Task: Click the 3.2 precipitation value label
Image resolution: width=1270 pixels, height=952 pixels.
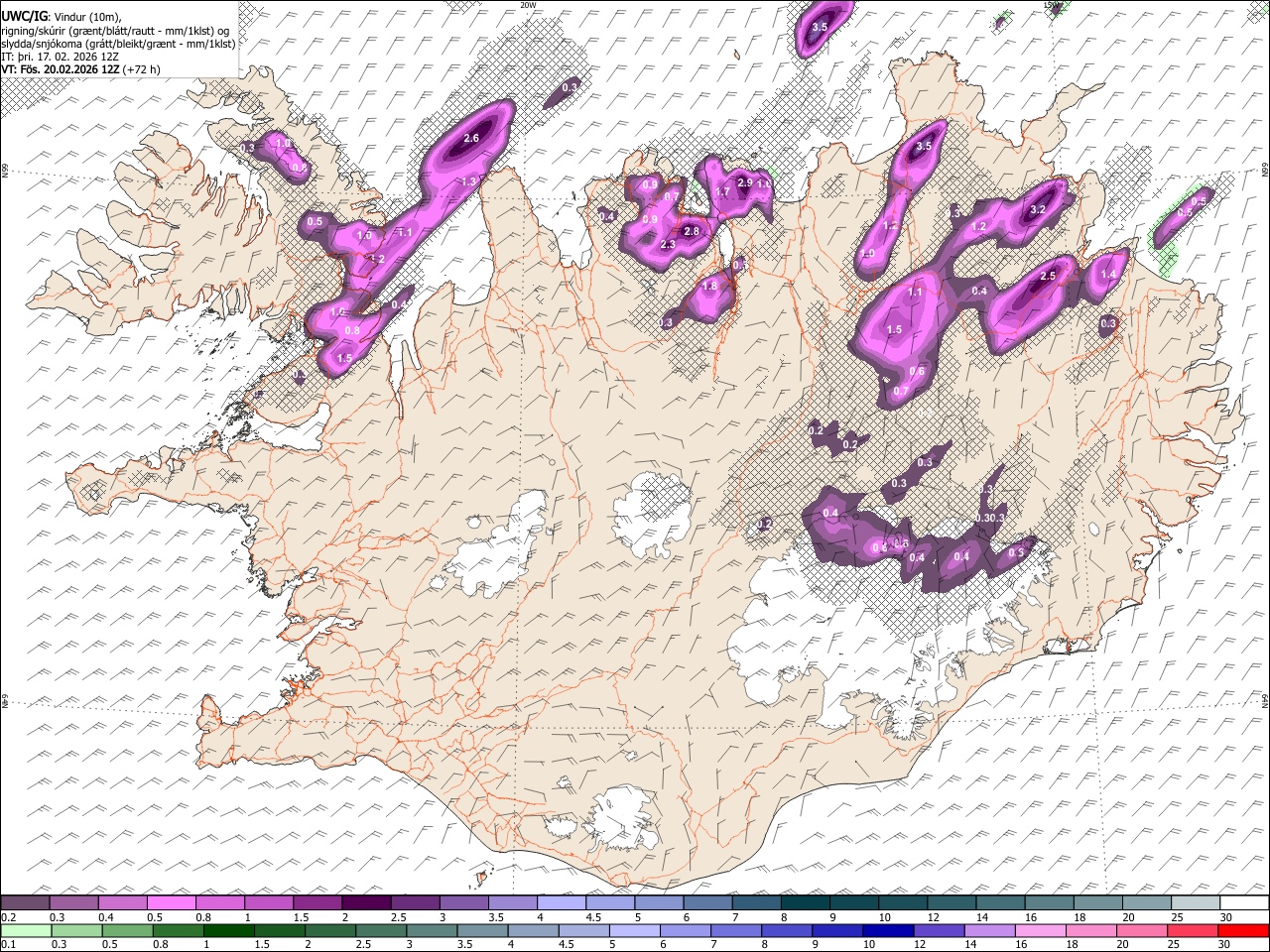Action: 1038,210
